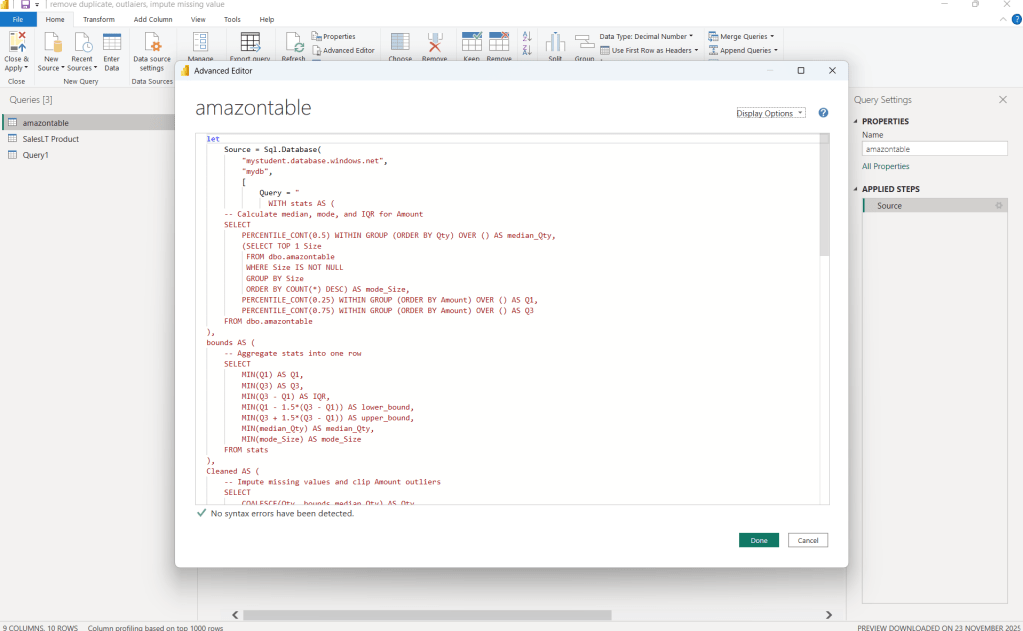Click the Advanced Editor ribbon button
This screenshot has height=631, width=1023.
343,50
